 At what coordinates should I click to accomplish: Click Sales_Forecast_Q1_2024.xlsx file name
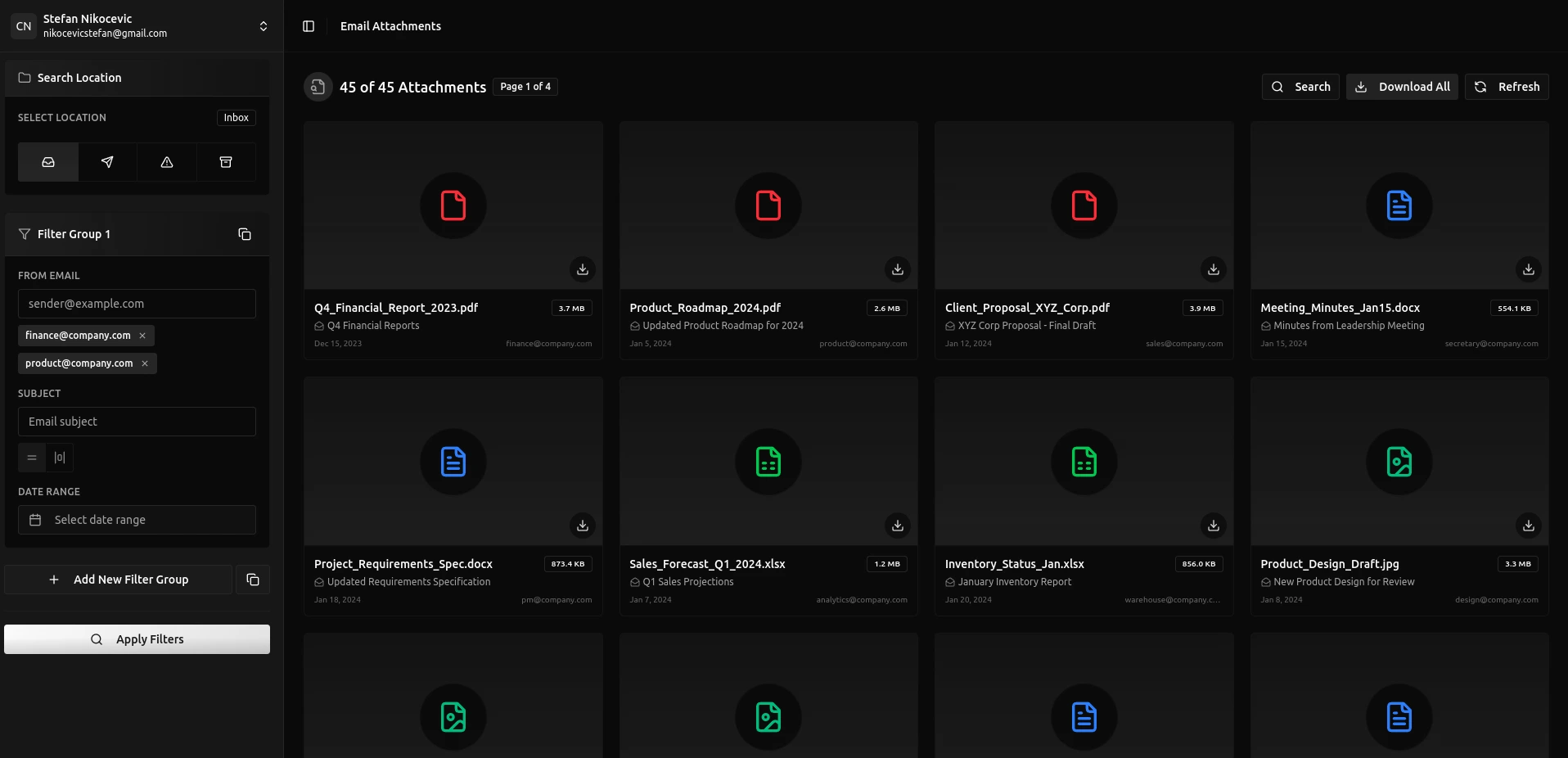coord(707,564)
